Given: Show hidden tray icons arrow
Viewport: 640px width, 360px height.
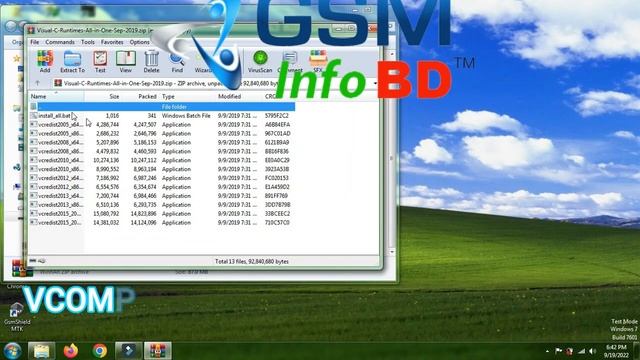Looking at the screenshot, I should 547,351.
